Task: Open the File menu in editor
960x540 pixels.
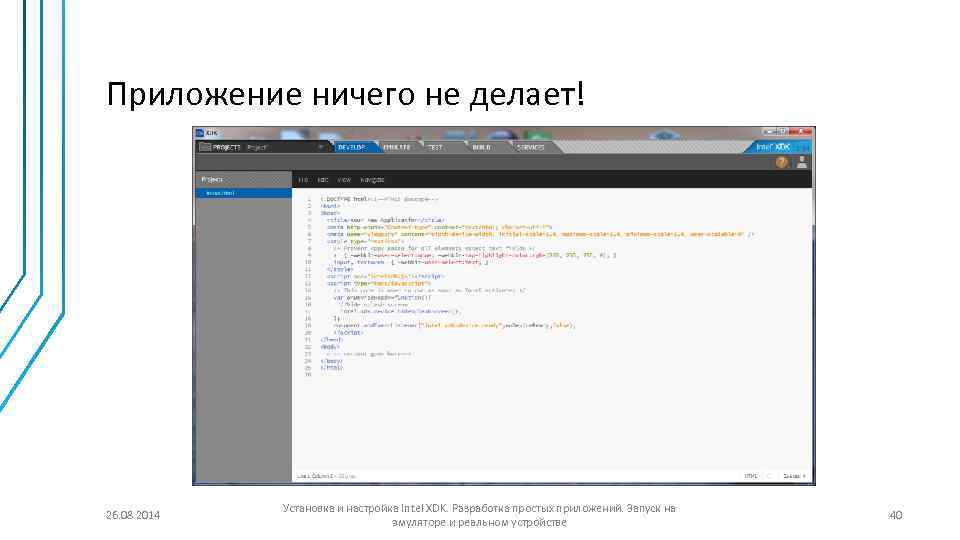Action: 303,180
